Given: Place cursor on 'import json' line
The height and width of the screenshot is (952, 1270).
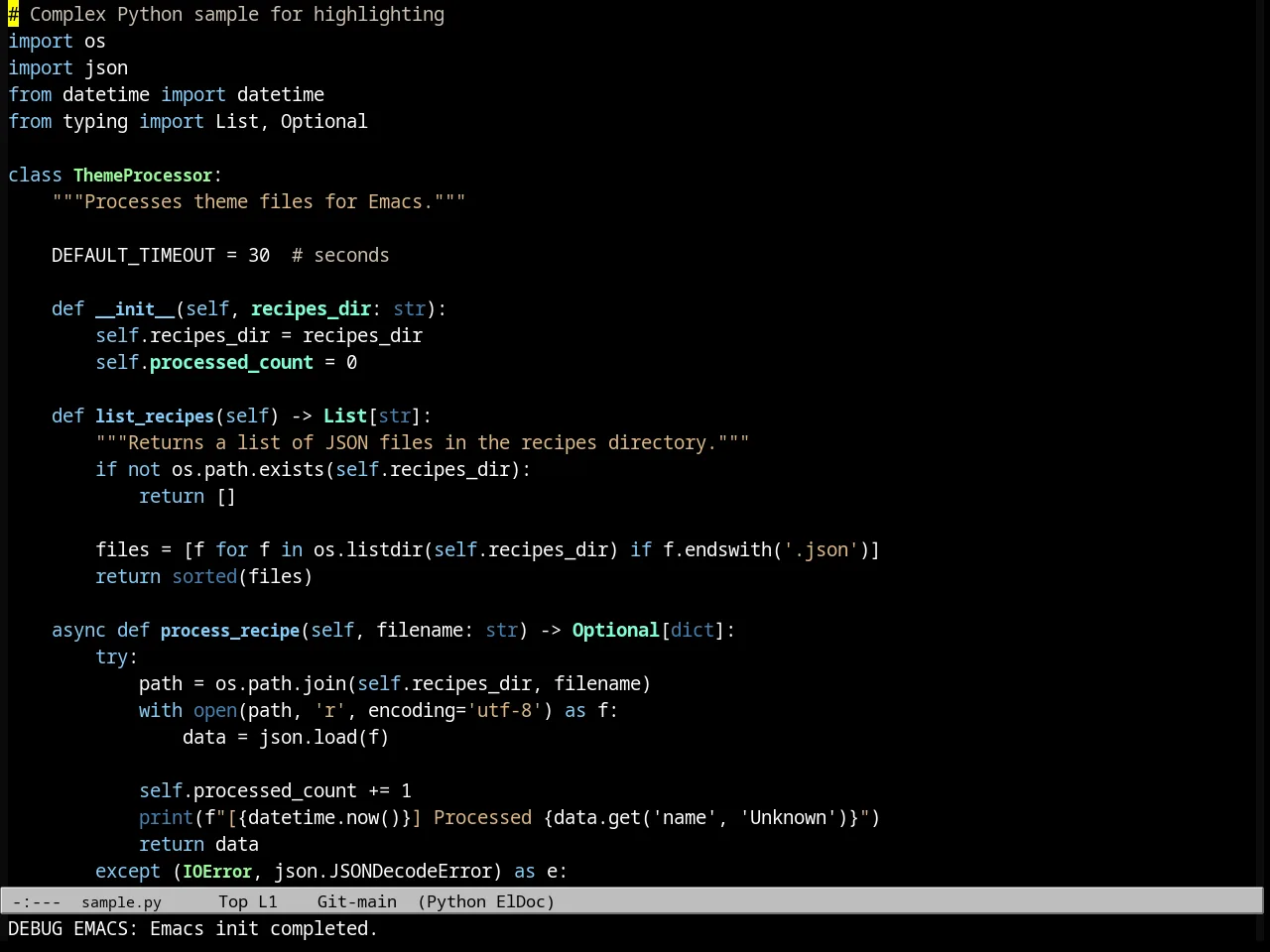Looking at the screenshot, I should pyautogui.click(x=67, y=67).
